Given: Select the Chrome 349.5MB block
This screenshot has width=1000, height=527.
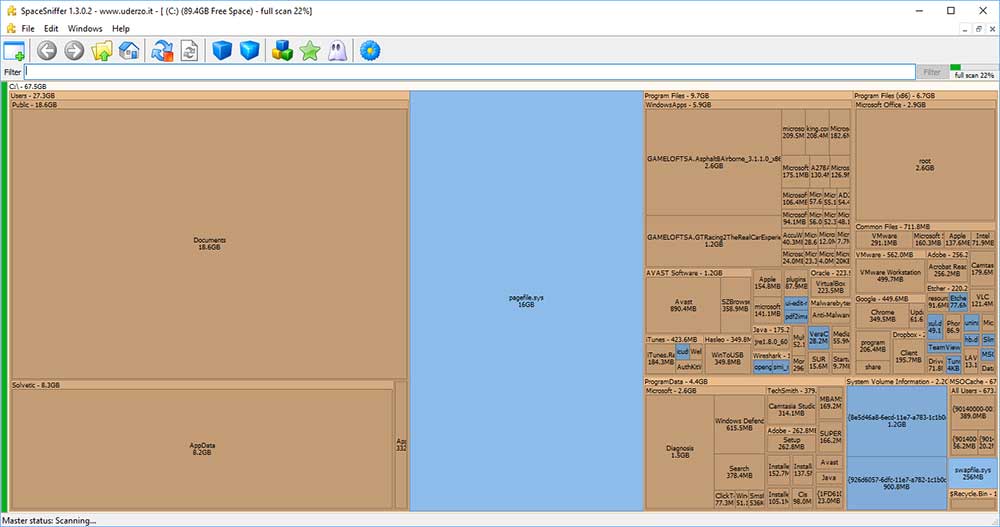Looking at the screenshot, I should 882,315.
